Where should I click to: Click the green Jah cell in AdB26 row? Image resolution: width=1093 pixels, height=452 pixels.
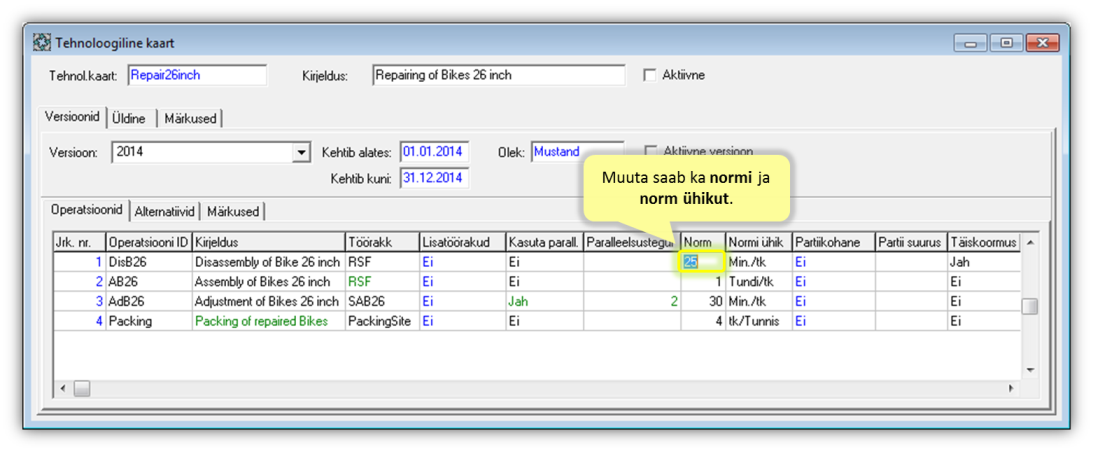(x=544, y=301)
